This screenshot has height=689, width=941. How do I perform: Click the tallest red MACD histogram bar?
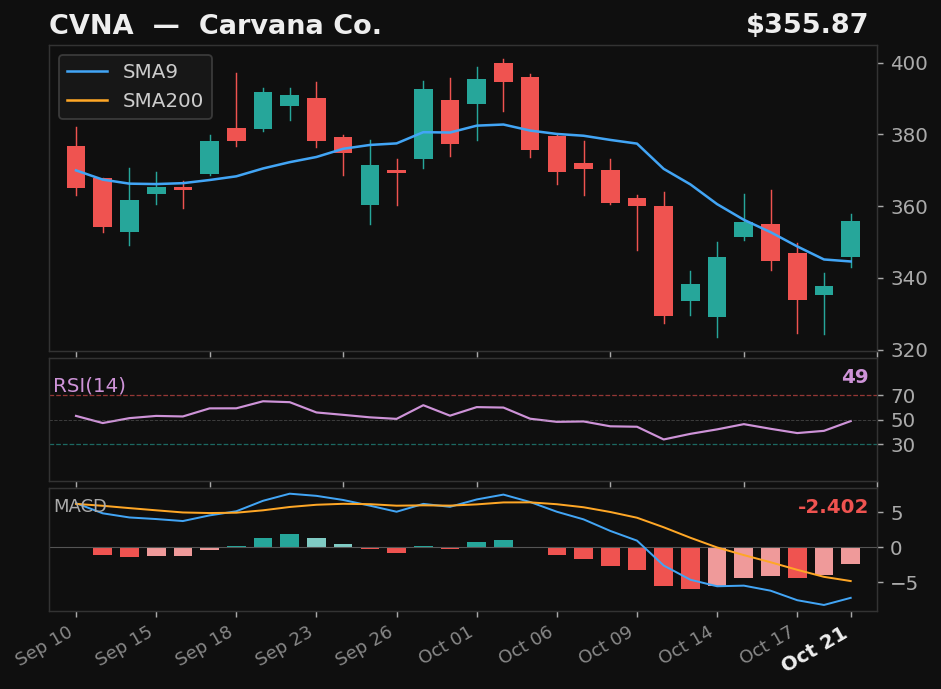[690, 568]
